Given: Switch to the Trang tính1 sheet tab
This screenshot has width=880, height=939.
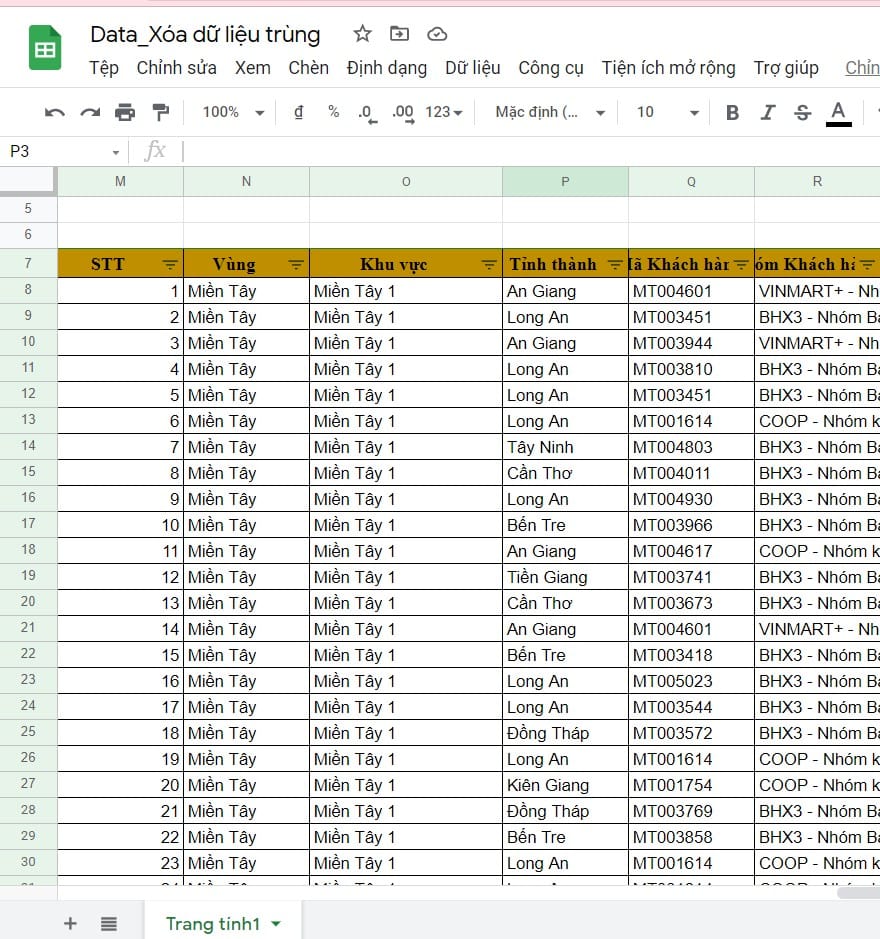Looking at the screenshot, I should tap(222, 923).
